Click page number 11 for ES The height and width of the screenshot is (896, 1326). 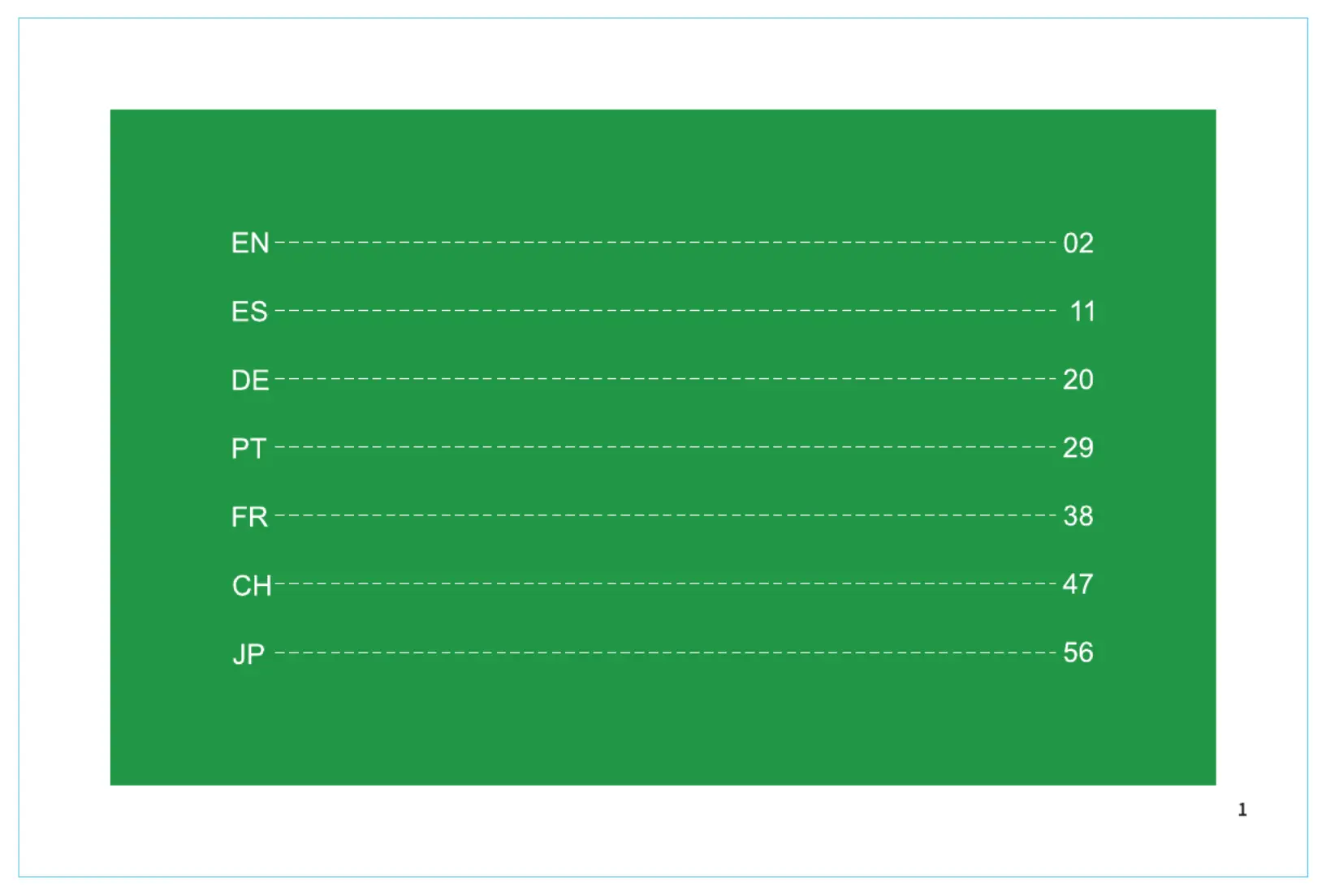pyautogui.click(x=1082, y=312)
